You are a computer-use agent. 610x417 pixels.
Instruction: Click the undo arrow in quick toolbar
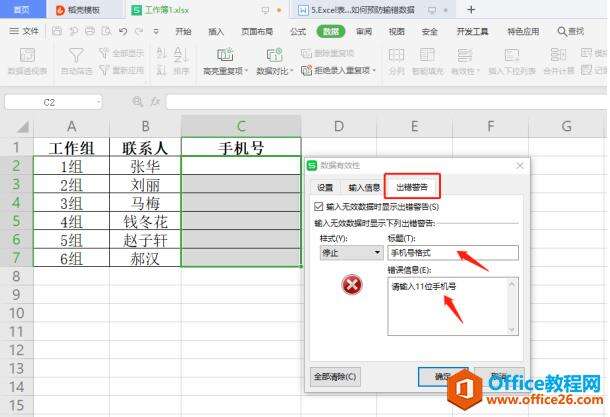pyautogui.click(x=123, y=31)
